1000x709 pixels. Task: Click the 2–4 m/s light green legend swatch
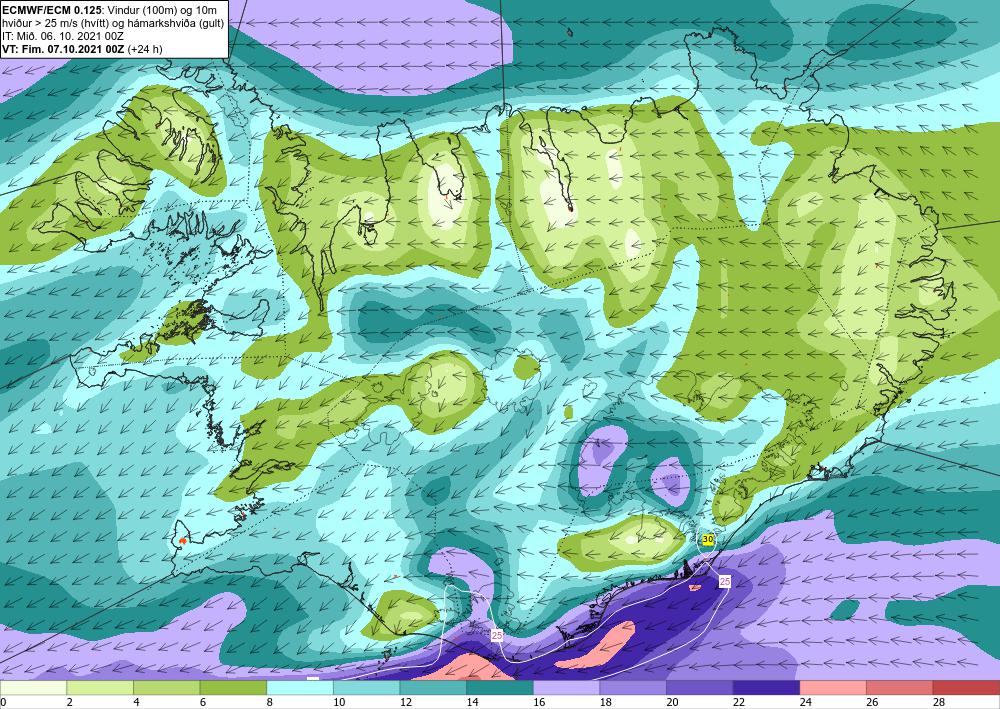[100, 688]
